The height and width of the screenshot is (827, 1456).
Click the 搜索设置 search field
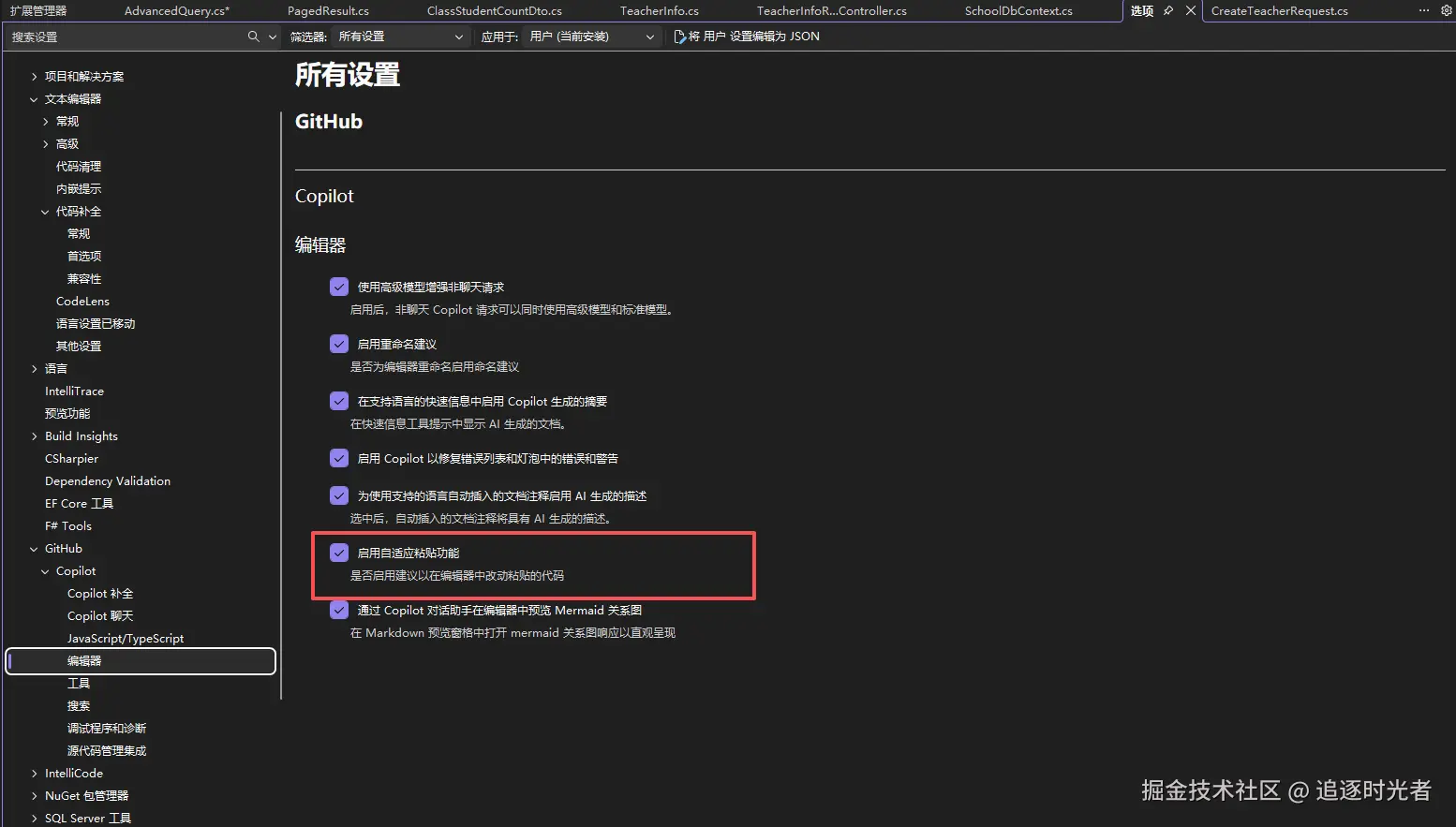[126, 37]
